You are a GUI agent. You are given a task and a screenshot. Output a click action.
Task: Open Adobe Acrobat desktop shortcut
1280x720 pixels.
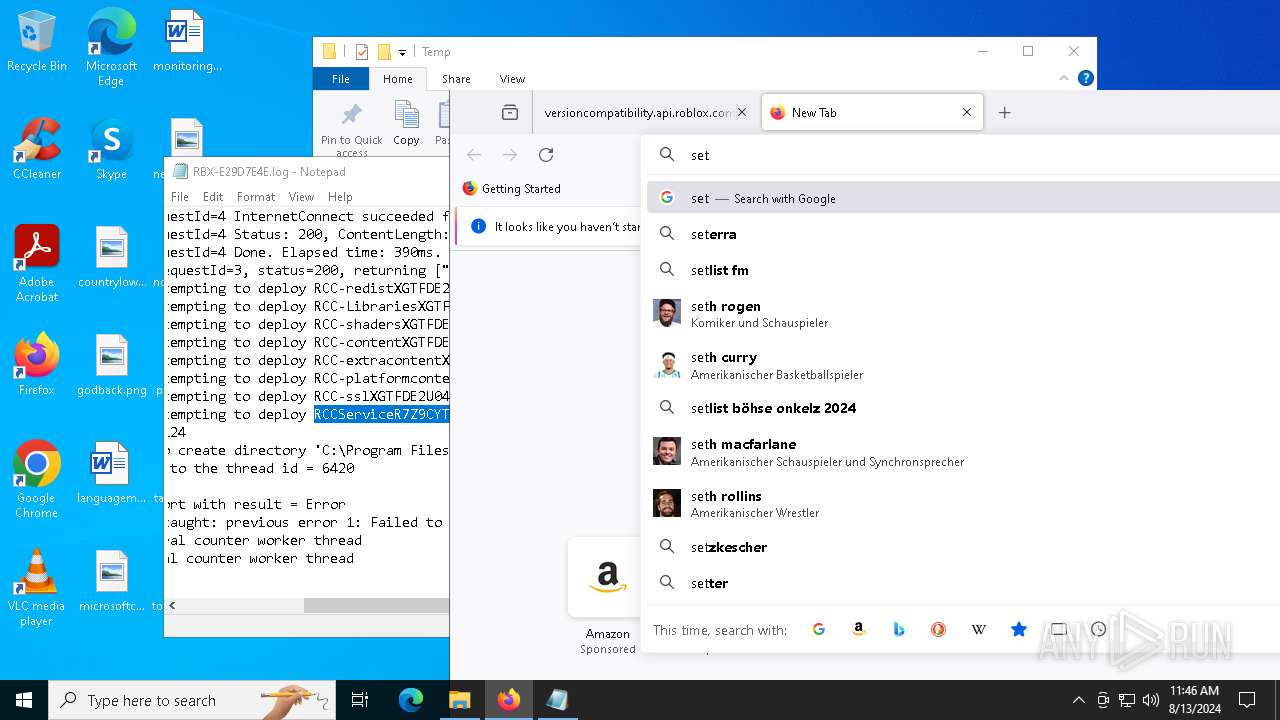[37, 264]
